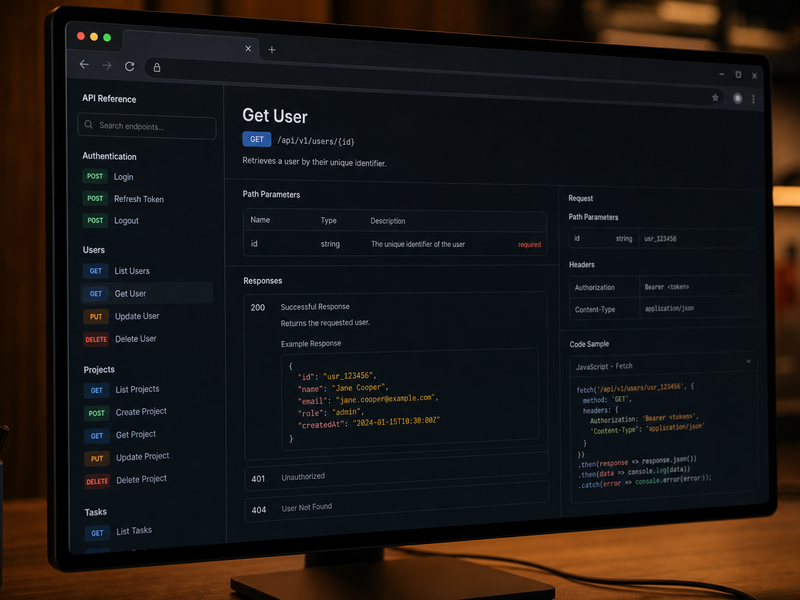Open the Create Project endpoint
Screen dimensions: 800x600
tap(141, 412)
